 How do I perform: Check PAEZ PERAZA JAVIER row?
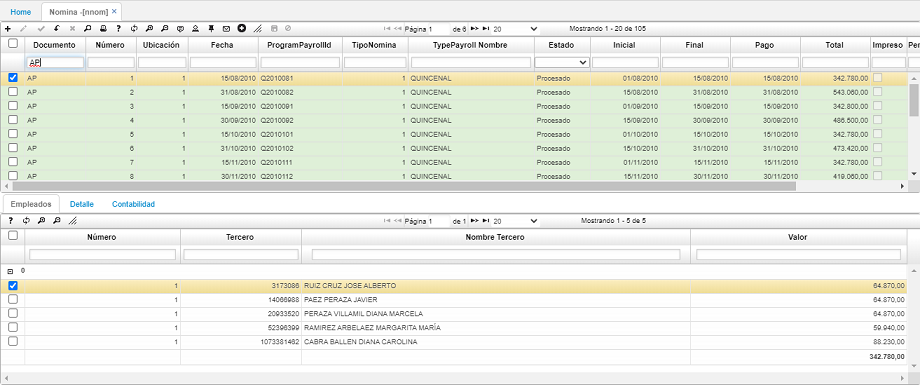13,300
